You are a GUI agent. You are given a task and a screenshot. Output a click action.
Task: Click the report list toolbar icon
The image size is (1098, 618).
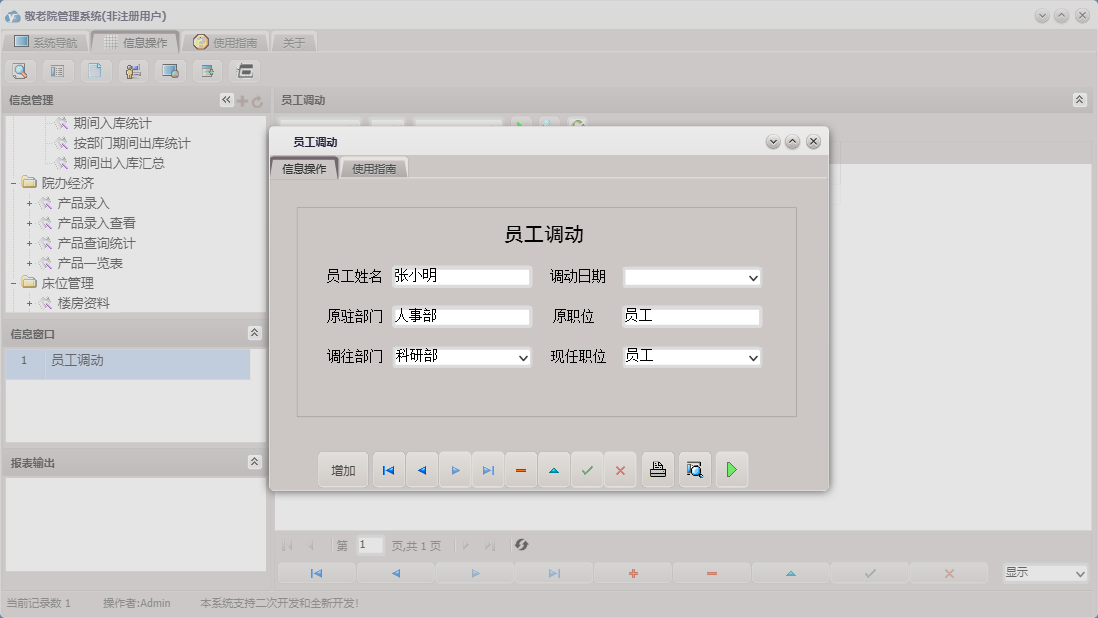[57, 71]
